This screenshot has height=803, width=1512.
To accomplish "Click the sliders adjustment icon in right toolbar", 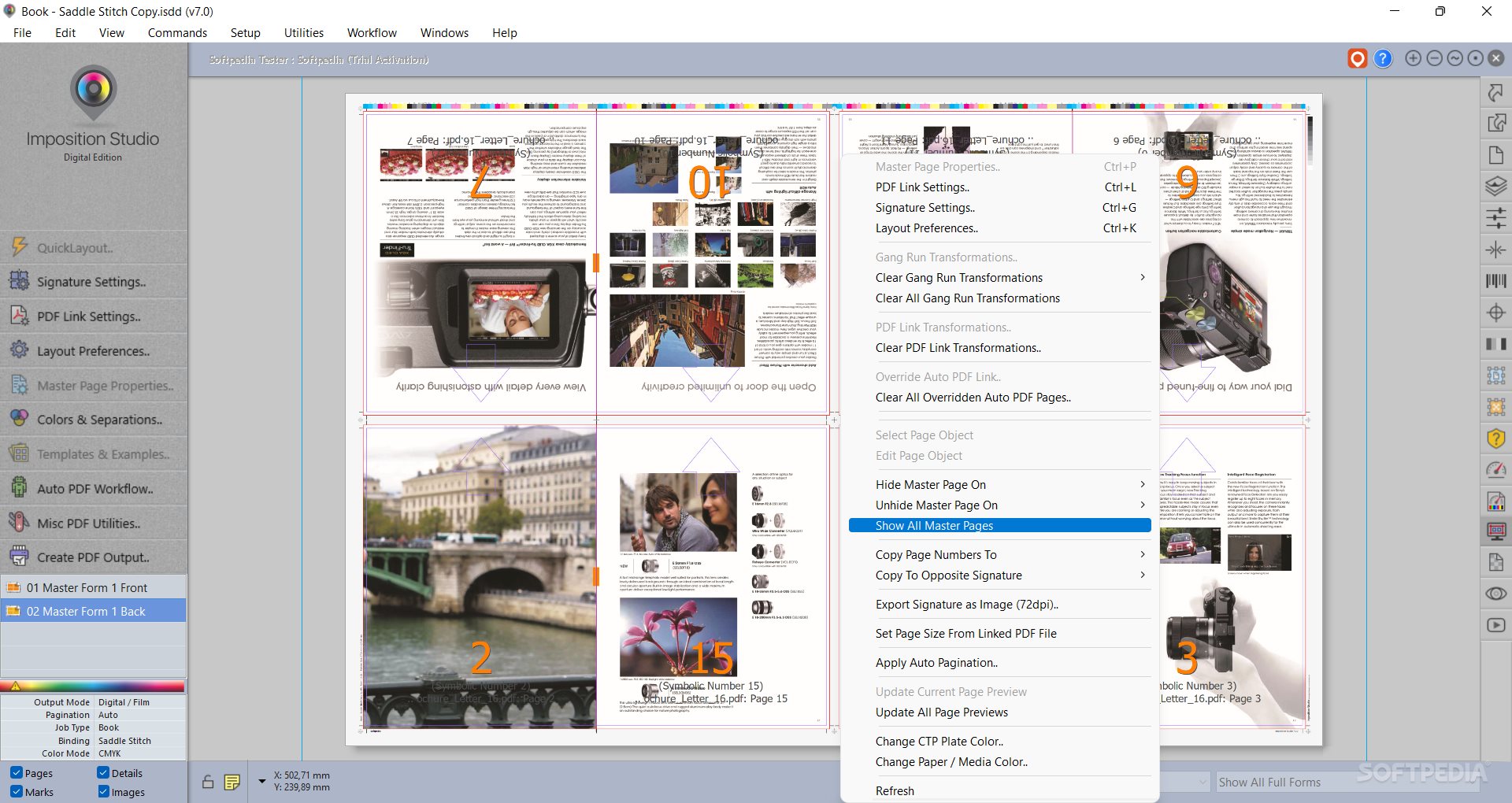I will pyautogui.click(x=1495, y=218).
